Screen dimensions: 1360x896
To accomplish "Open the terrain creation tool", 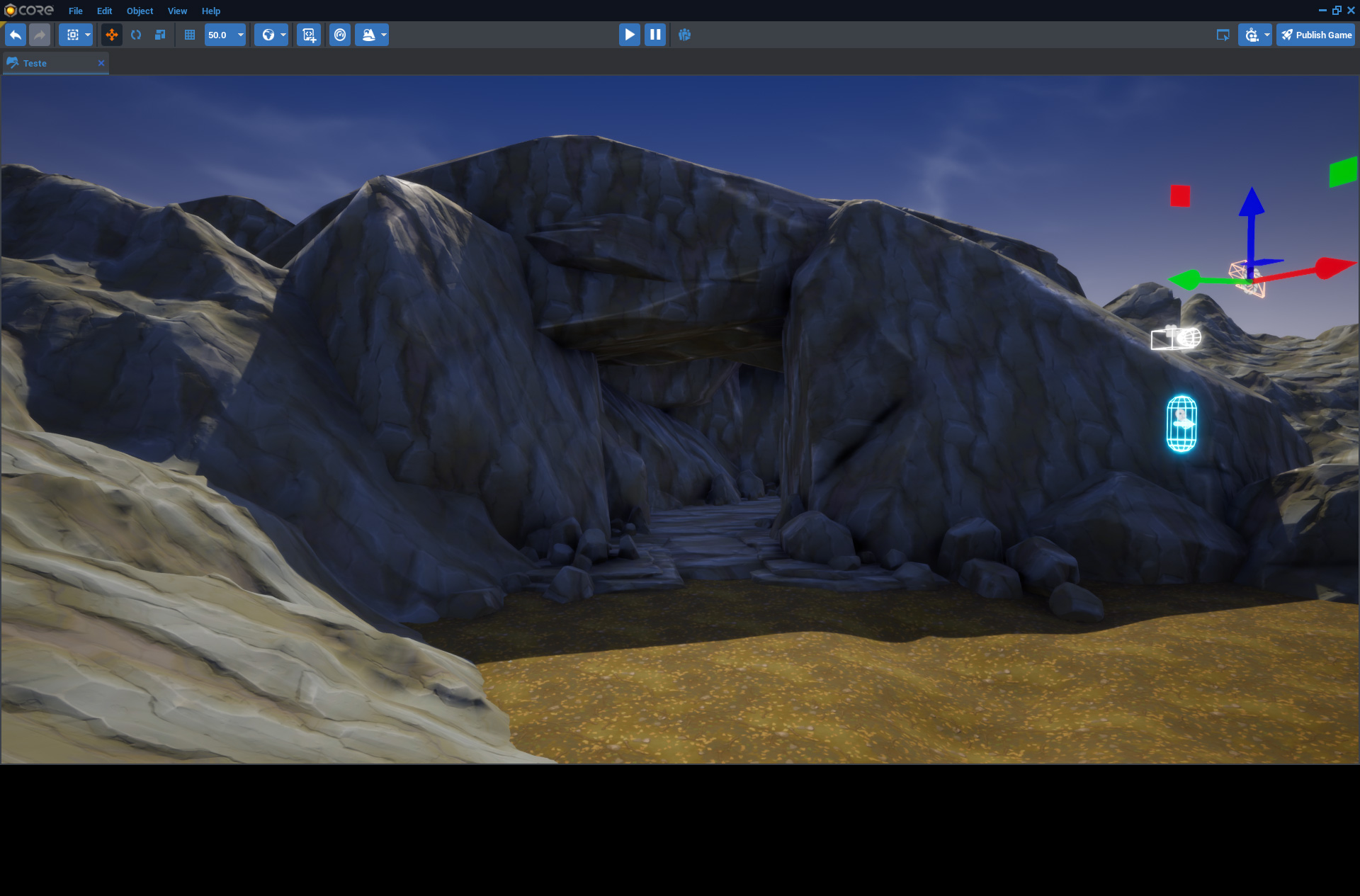I will click(x=368, y=35).
